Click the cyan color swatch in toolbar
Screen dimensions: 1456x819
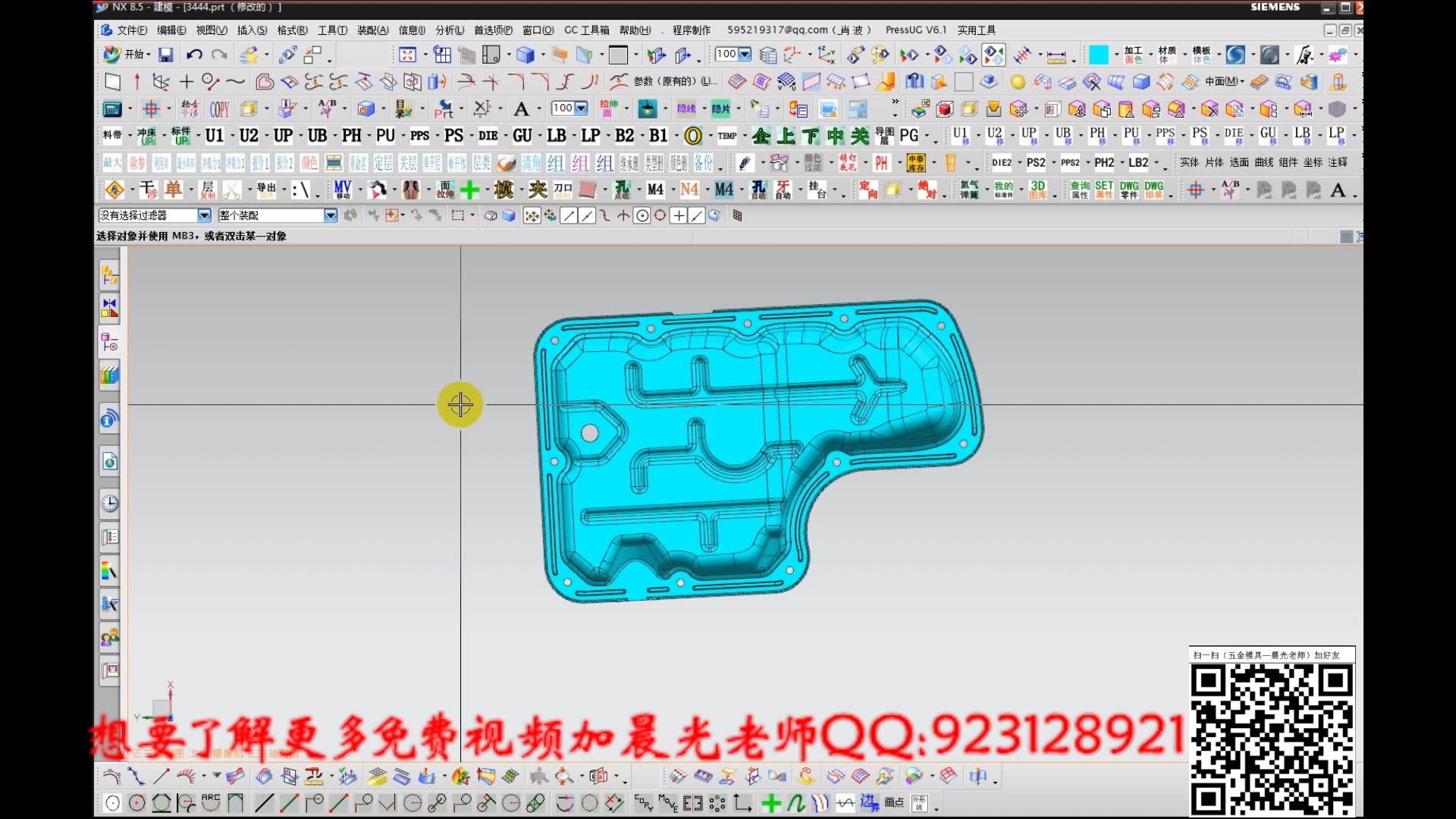[1098, 55]
